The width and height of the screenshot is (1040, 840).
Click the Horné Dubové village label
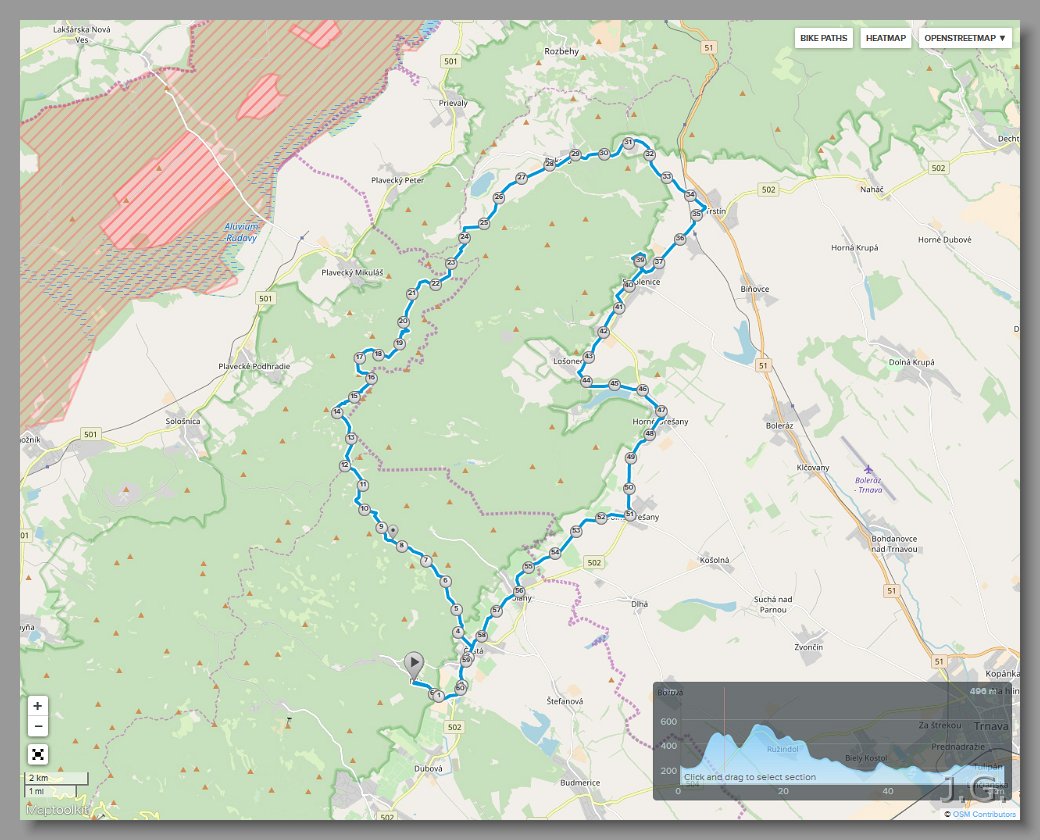944,240
